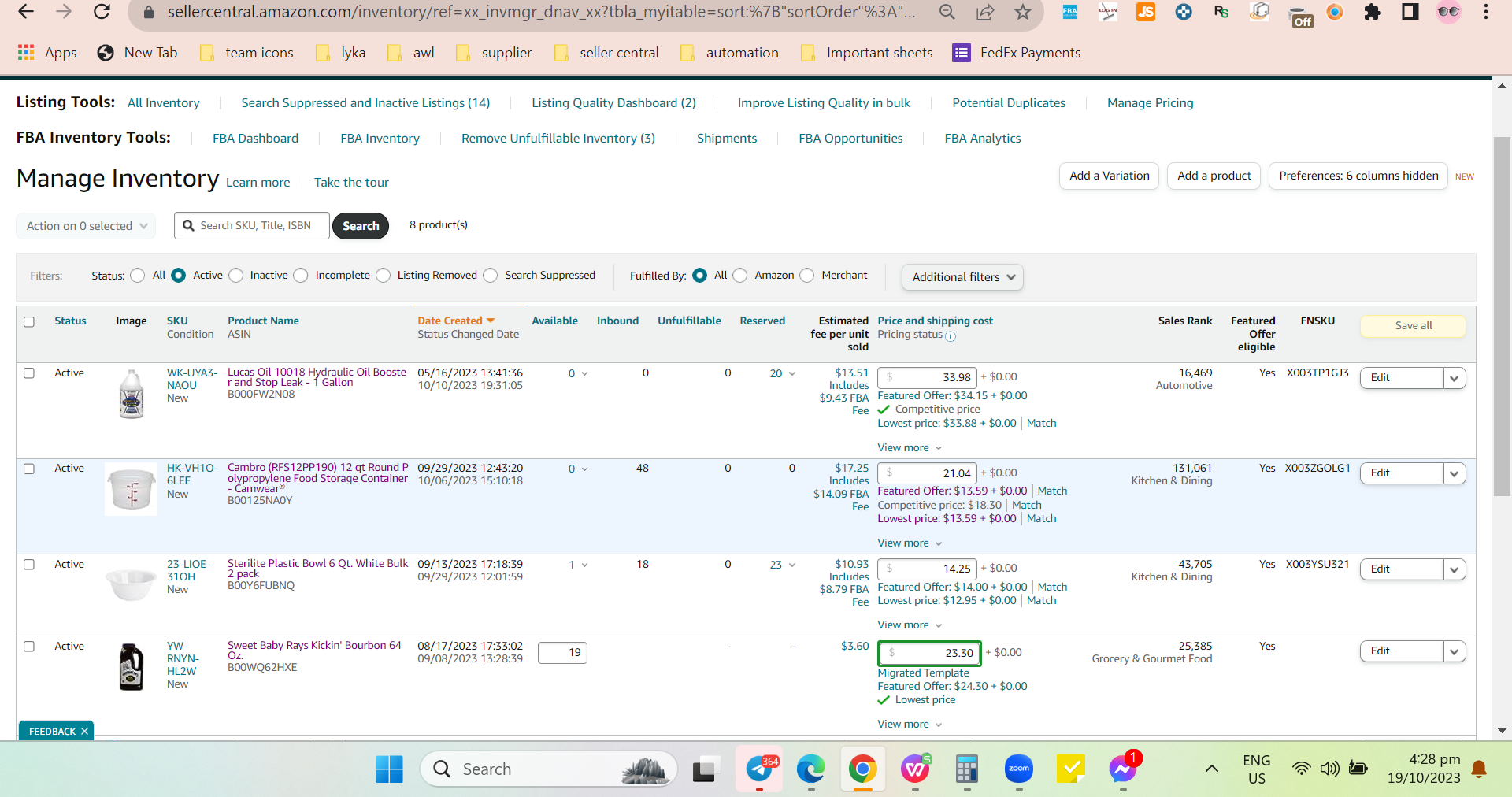This screenshot has height=797, width=1512.
Task: Open Edit dropdown arrow for Lucas Oil row
Action: tap(1455, 378)
